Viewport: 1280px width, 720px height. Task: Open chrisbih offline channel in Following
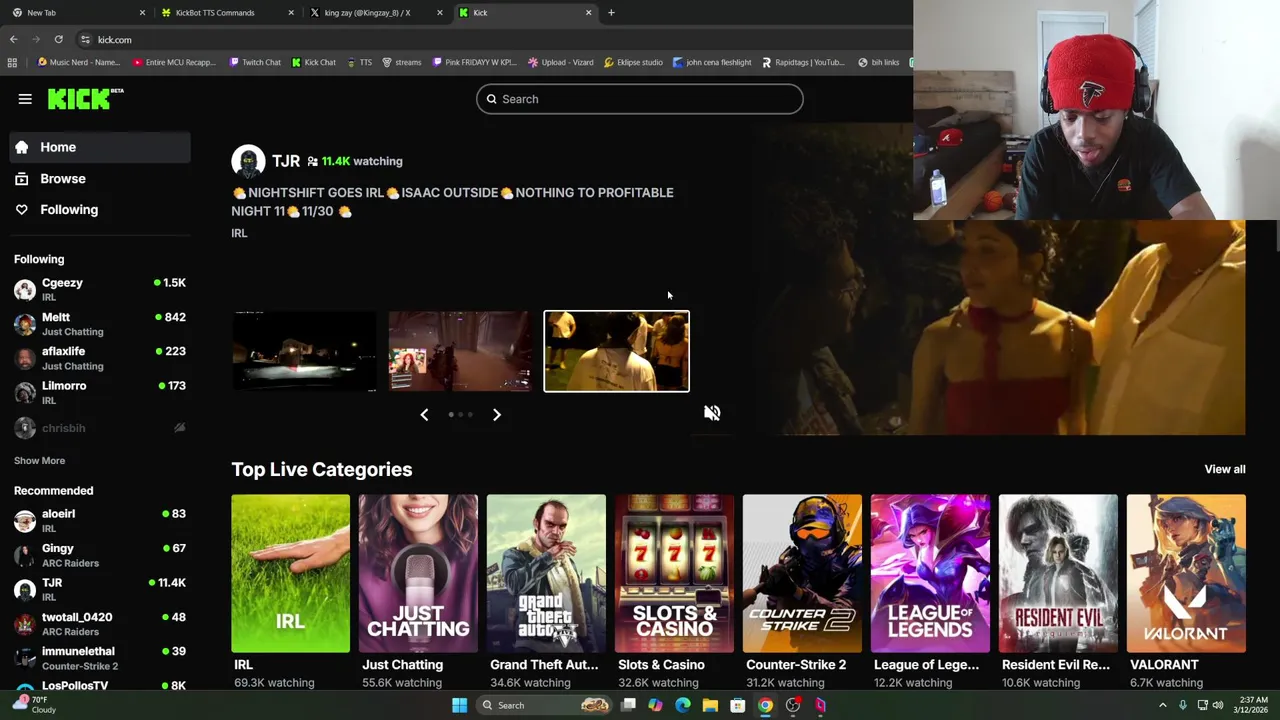[x=100, y=428]
